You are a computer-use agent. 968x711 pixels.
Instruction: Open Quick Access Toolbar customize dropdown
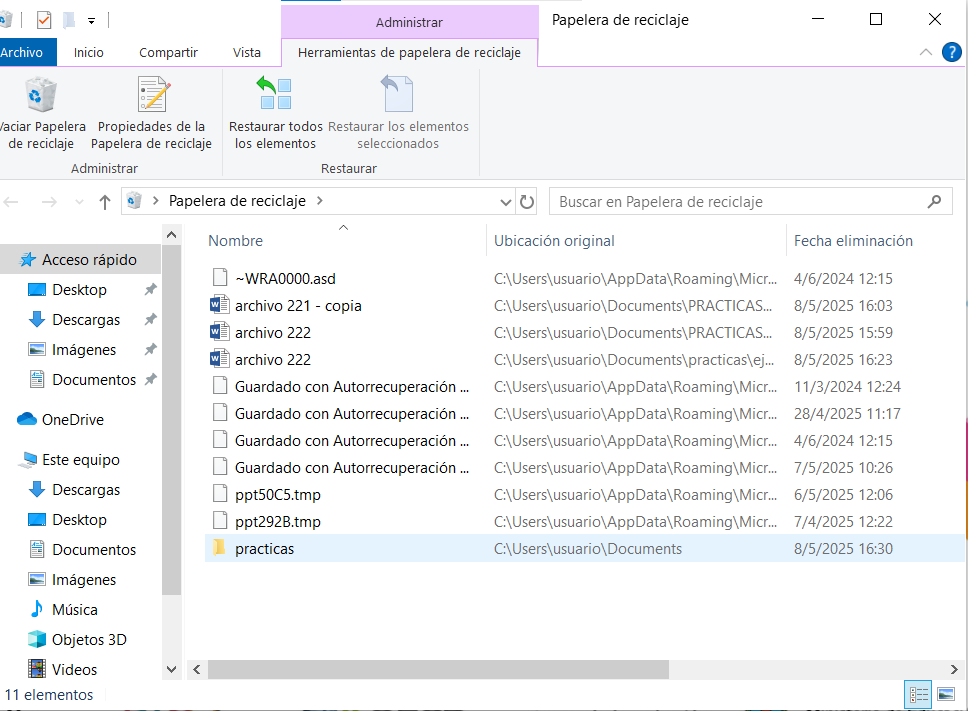coord(92,20)
